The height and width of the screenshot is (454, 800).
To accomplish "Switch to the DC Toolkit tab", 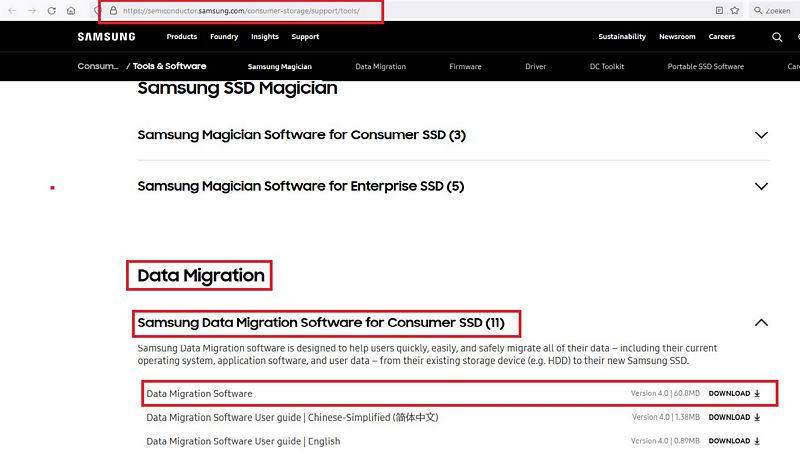I will [607, 67].
